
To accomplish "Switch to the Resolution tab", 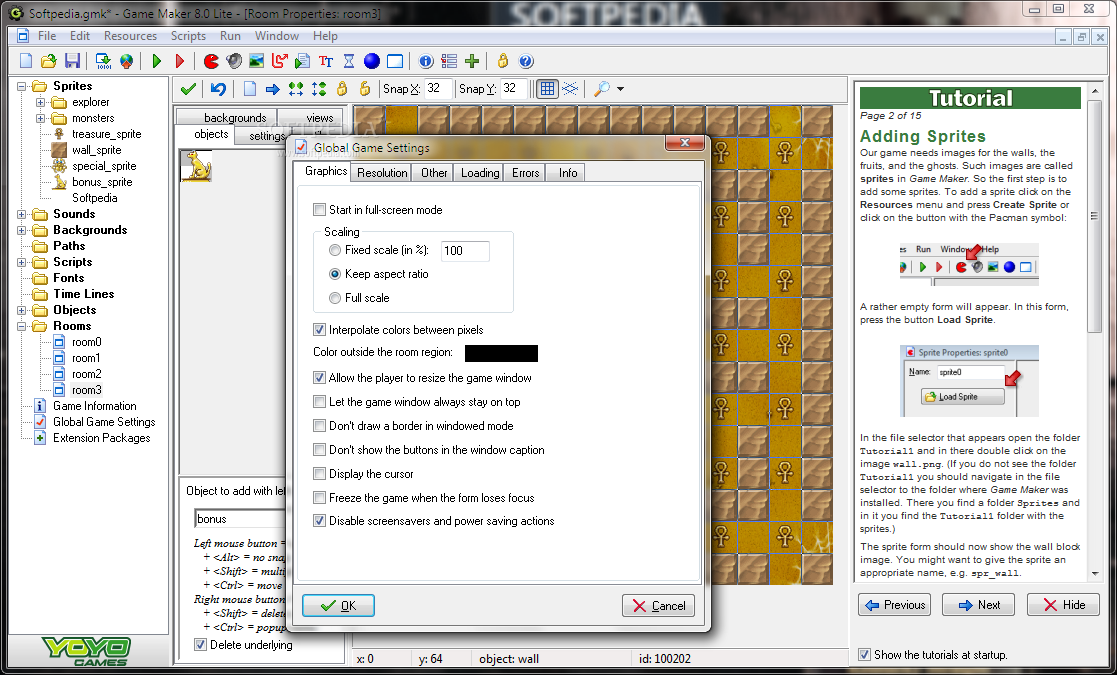I will tap(382, 173).
